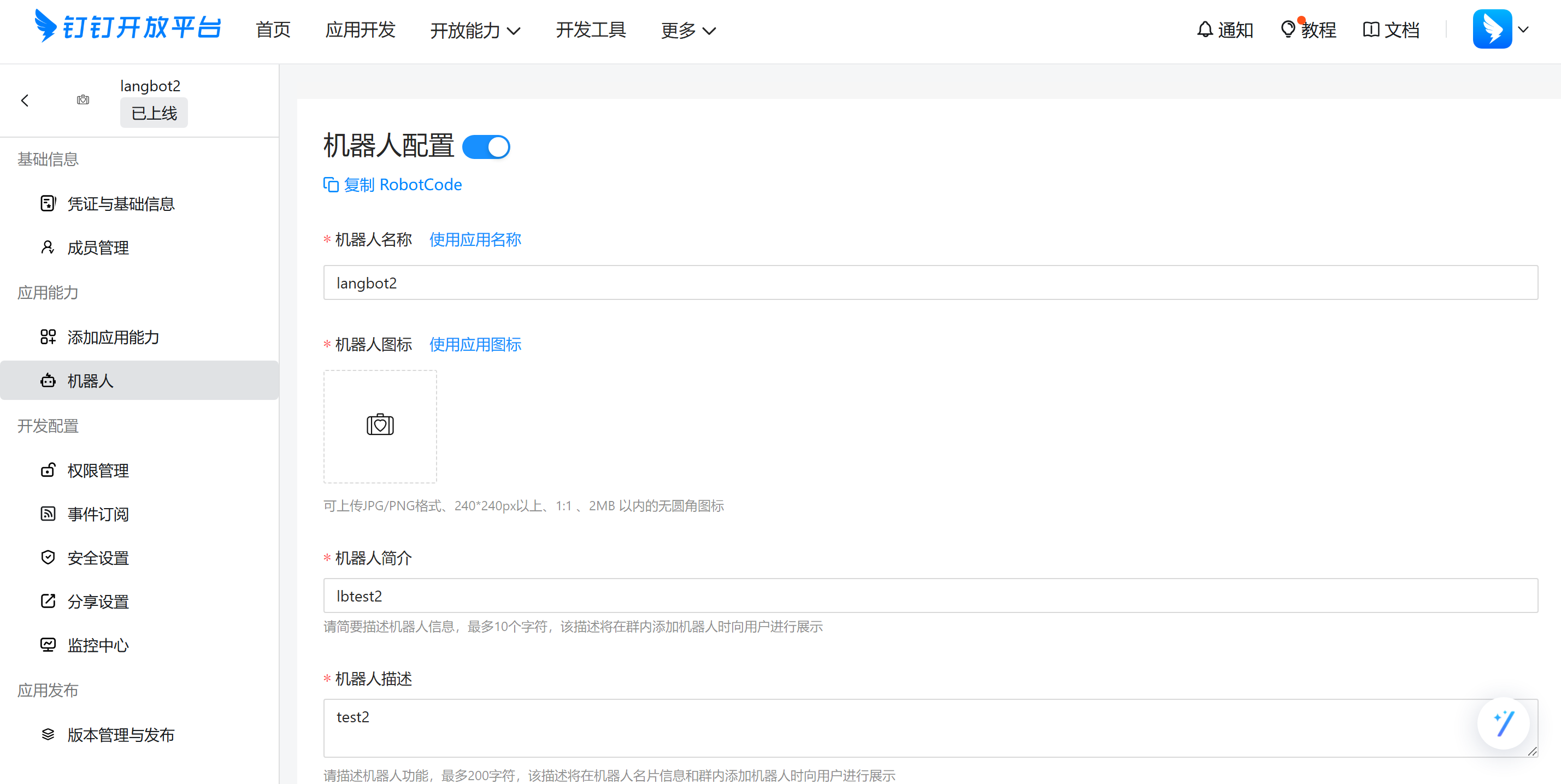Click the 安全设置 shield icon

48,557
